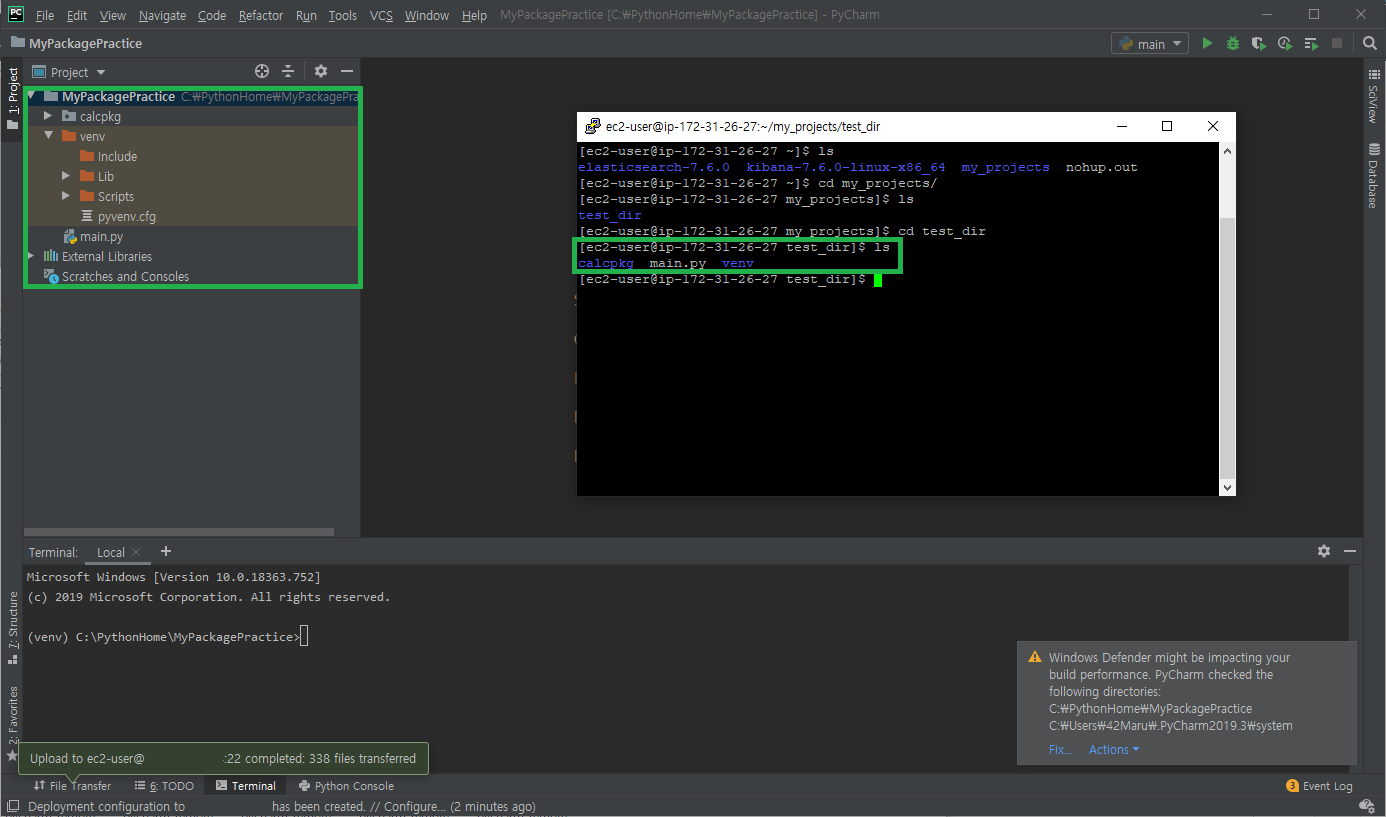Open the Project view dropdown
1386x817 pixels.
point(68,72)
